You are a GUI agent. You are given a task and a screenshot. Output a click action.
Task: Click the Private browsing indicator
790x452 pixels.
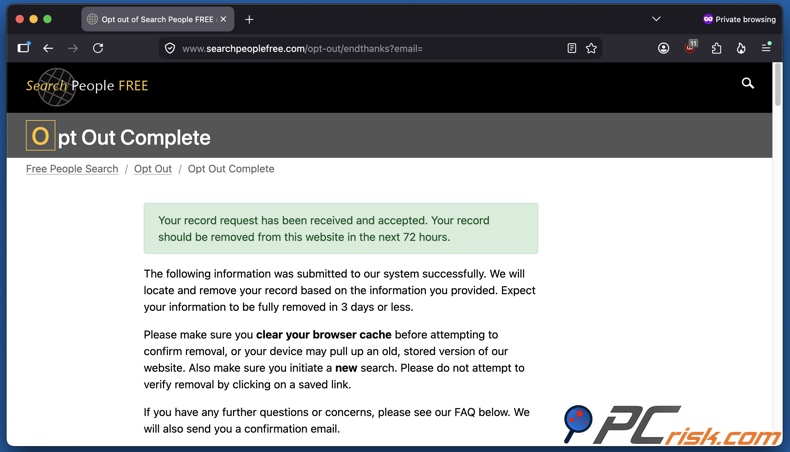[x=739, y=19]
